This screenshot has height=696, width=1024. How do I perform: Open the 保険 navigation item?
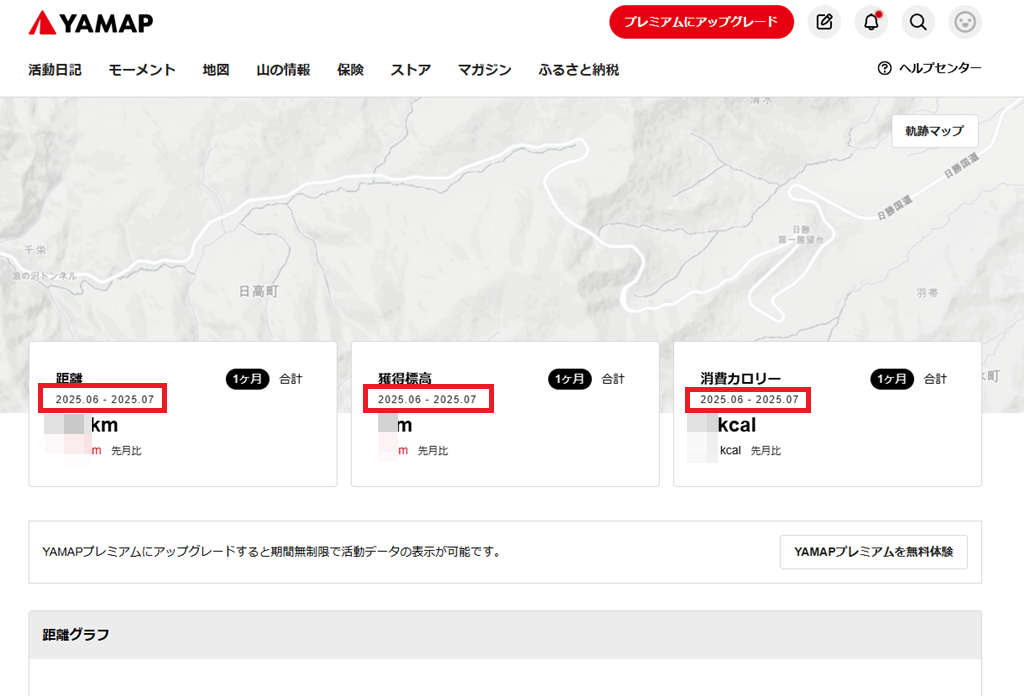(x=350, y=70)
